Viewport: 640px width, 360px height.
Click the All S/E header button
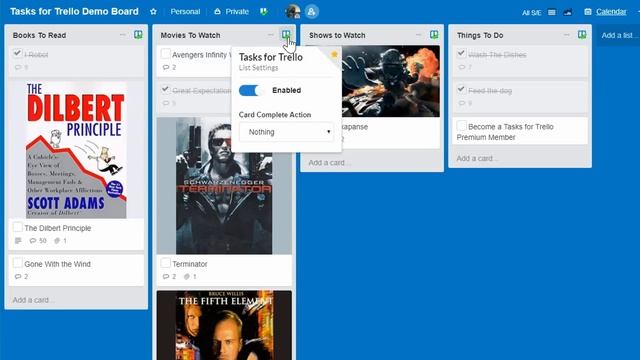(531, 13)
